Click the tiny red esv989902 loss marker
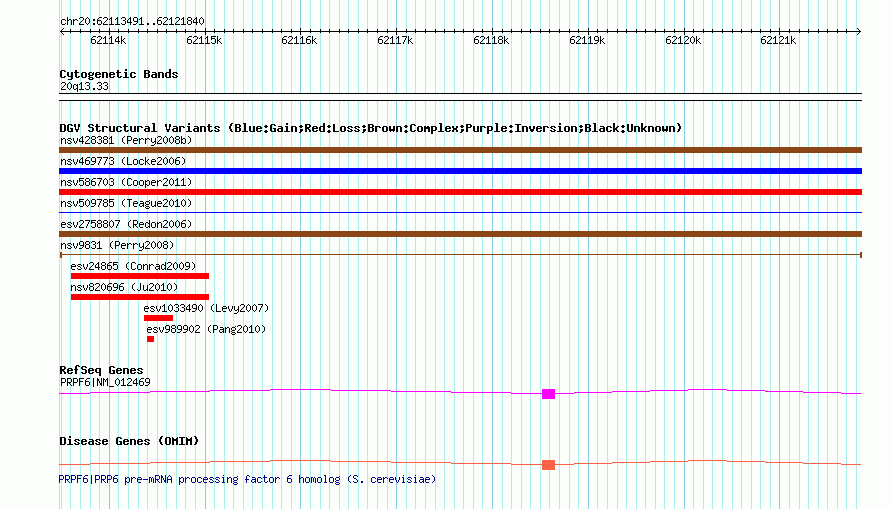Viewport: 890px width, 509px height. click(x=150, y=339)
